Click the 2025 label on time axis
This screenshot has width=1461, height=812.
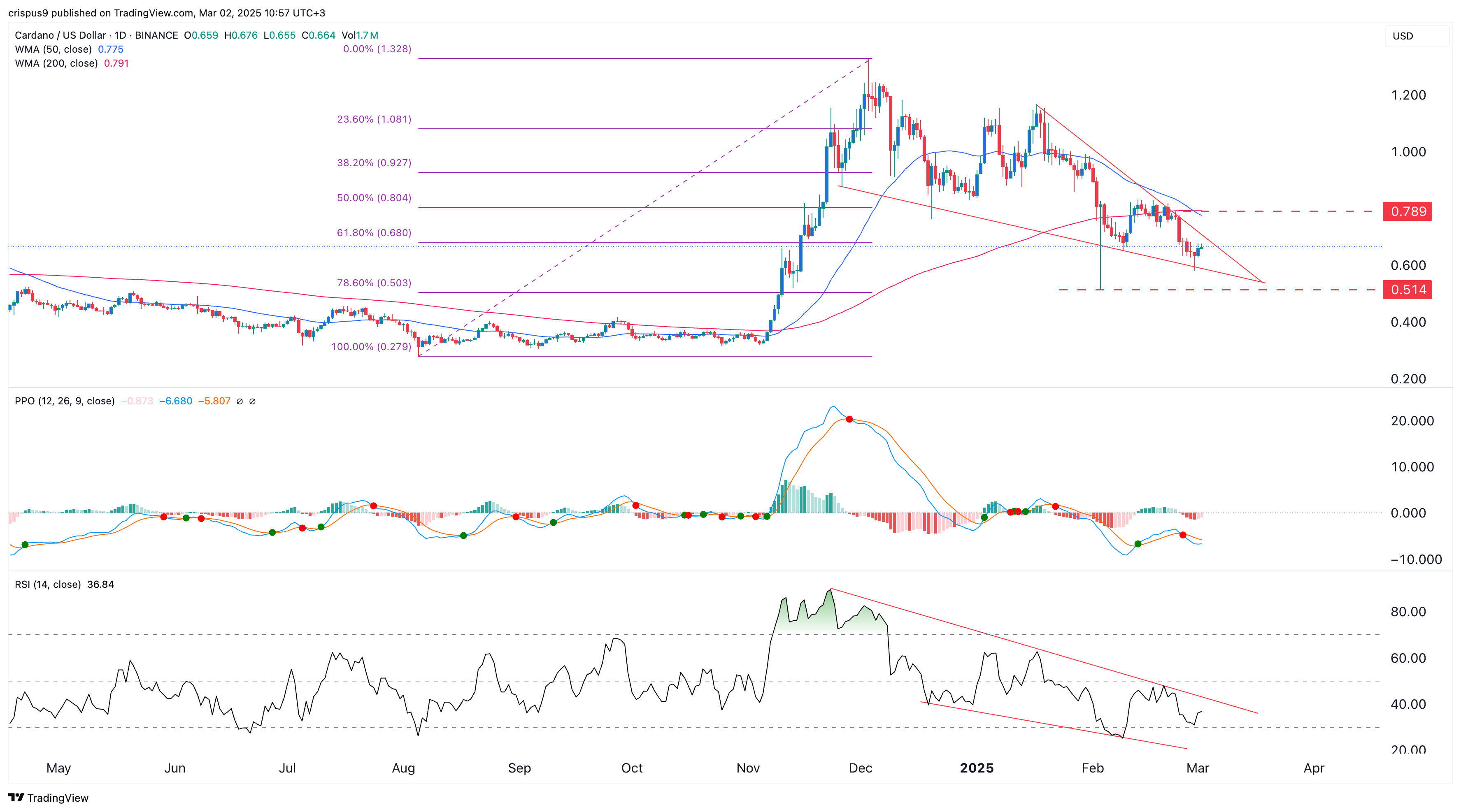pyautogui.click(x=976, y=768)
